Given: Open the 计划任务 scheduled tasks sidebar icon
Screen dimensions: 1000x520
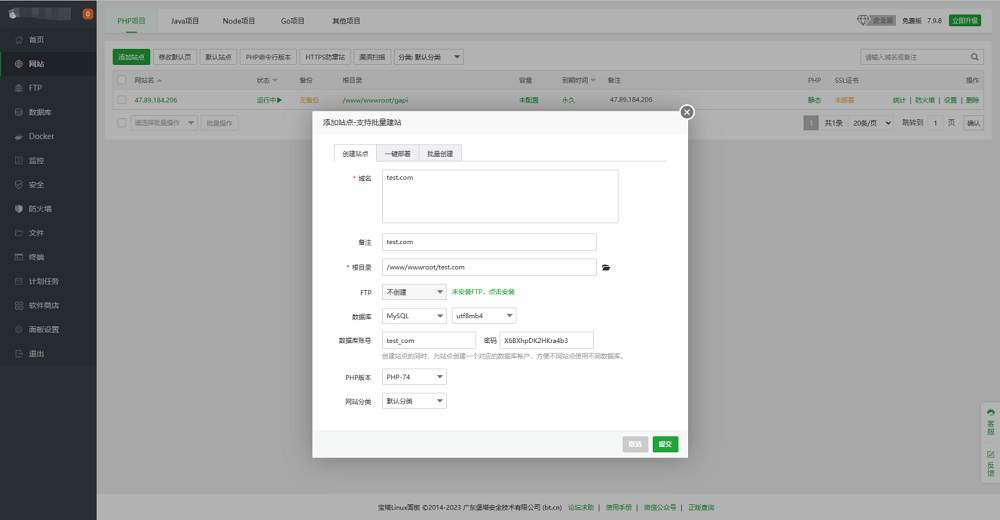Looking at the screenshot, I should tap(18, 281).
